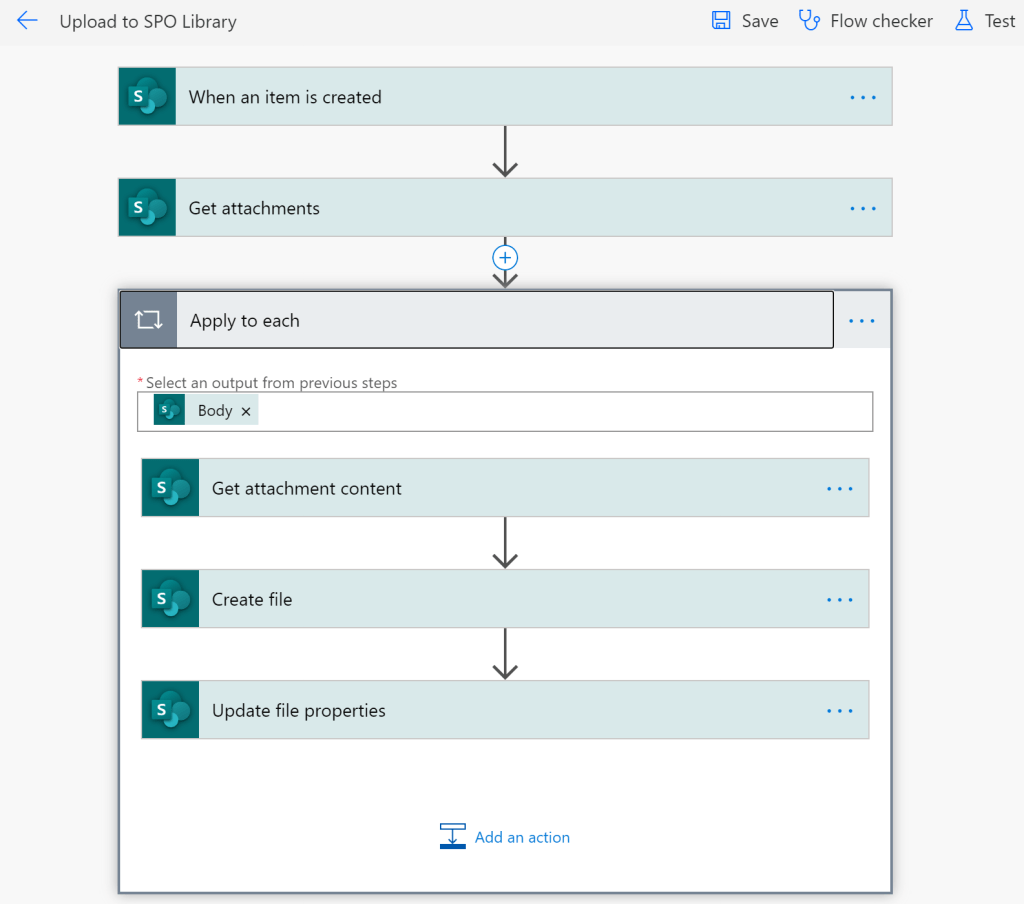Click SharePoint icon on Get attachments
This screenshot has height=904, width=1024.
[x=147, y=208]
